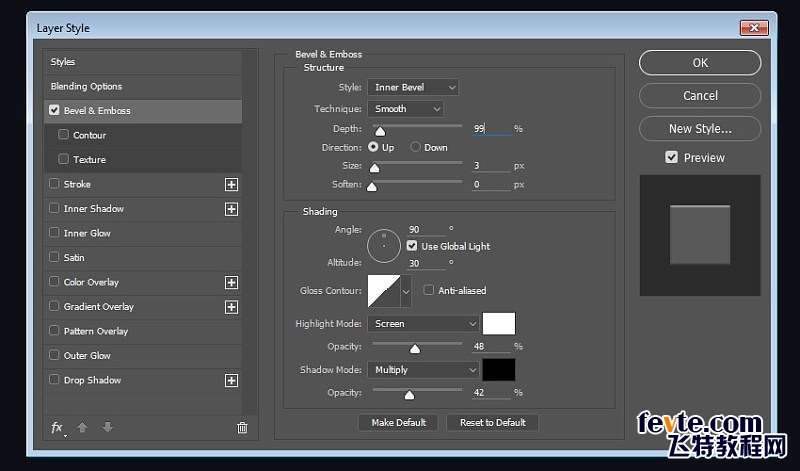Add another Drop Shadow with plus icon
The height and width of the screenshot is (471, 800).
coord(231,380)
